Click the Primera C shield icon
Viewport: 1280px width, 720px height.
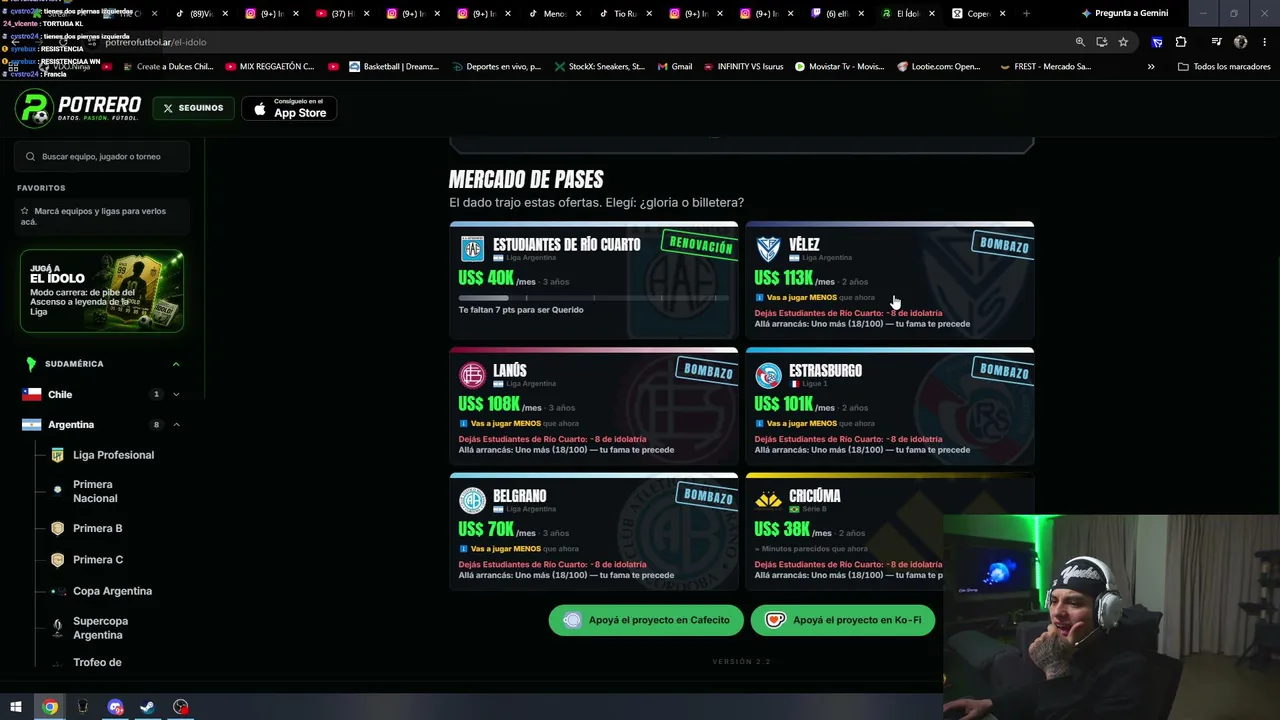coord(57,560)
